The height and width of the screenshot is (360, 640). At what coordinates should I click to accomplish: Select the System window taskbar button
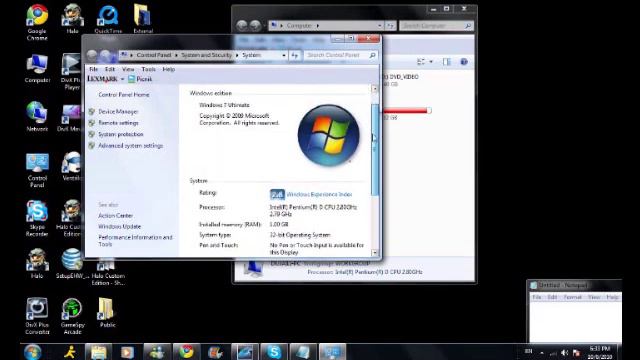tap(332, 352)
